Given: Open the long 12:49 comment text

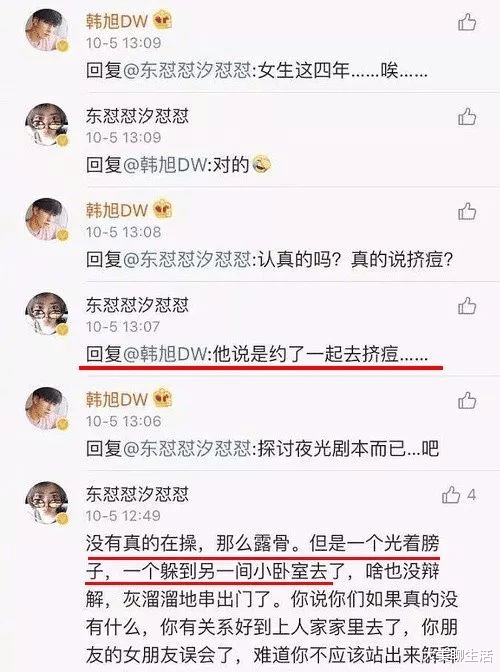Looking at the screenshot, I should (272, 600).
